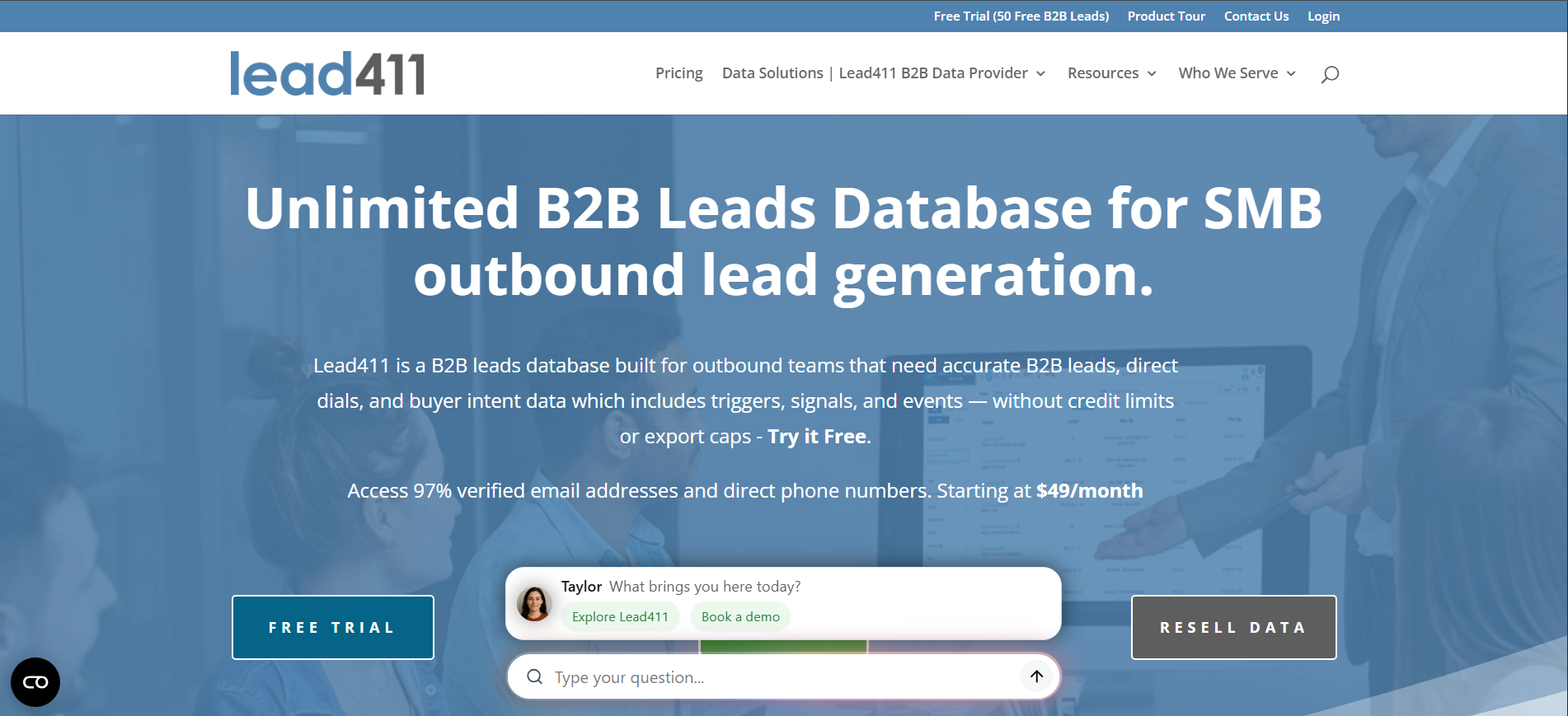Go to the Product Tour page
1568x716 pixels.
point(1167,16)
